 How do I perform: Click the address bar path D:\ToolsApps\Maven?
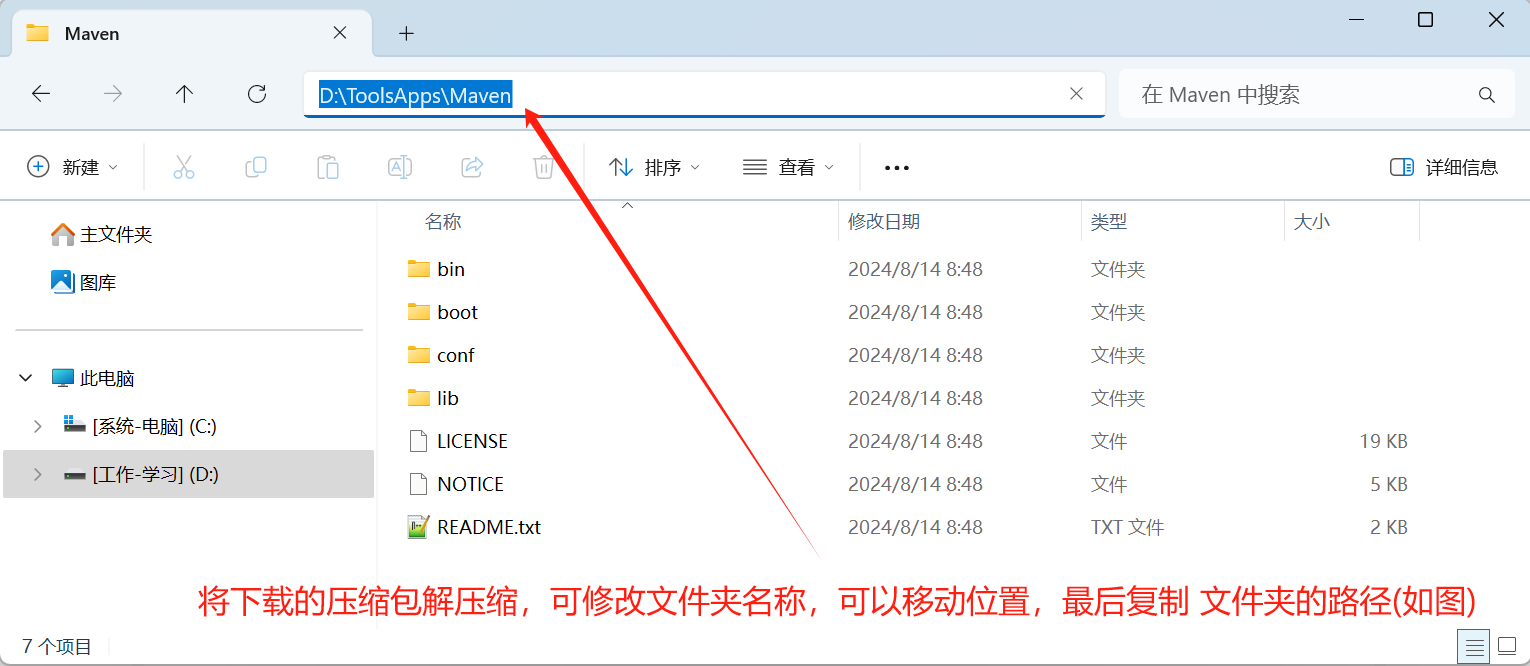coord(415,95)
